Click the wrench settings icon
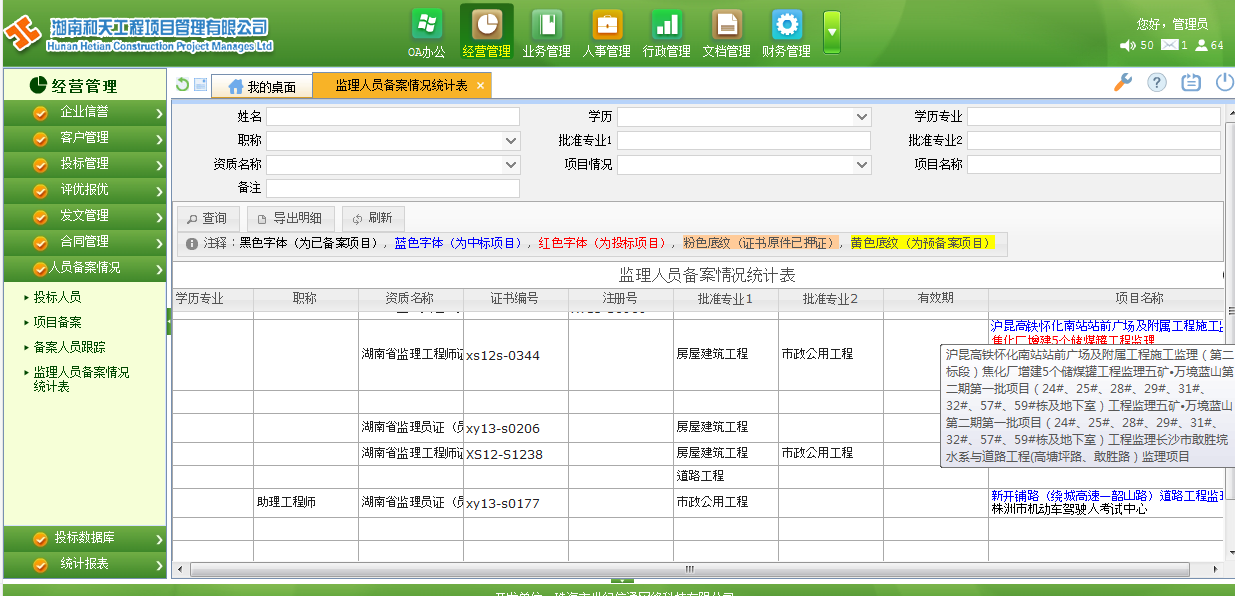Viewport: 1235px width, 596px height. 1123,83
